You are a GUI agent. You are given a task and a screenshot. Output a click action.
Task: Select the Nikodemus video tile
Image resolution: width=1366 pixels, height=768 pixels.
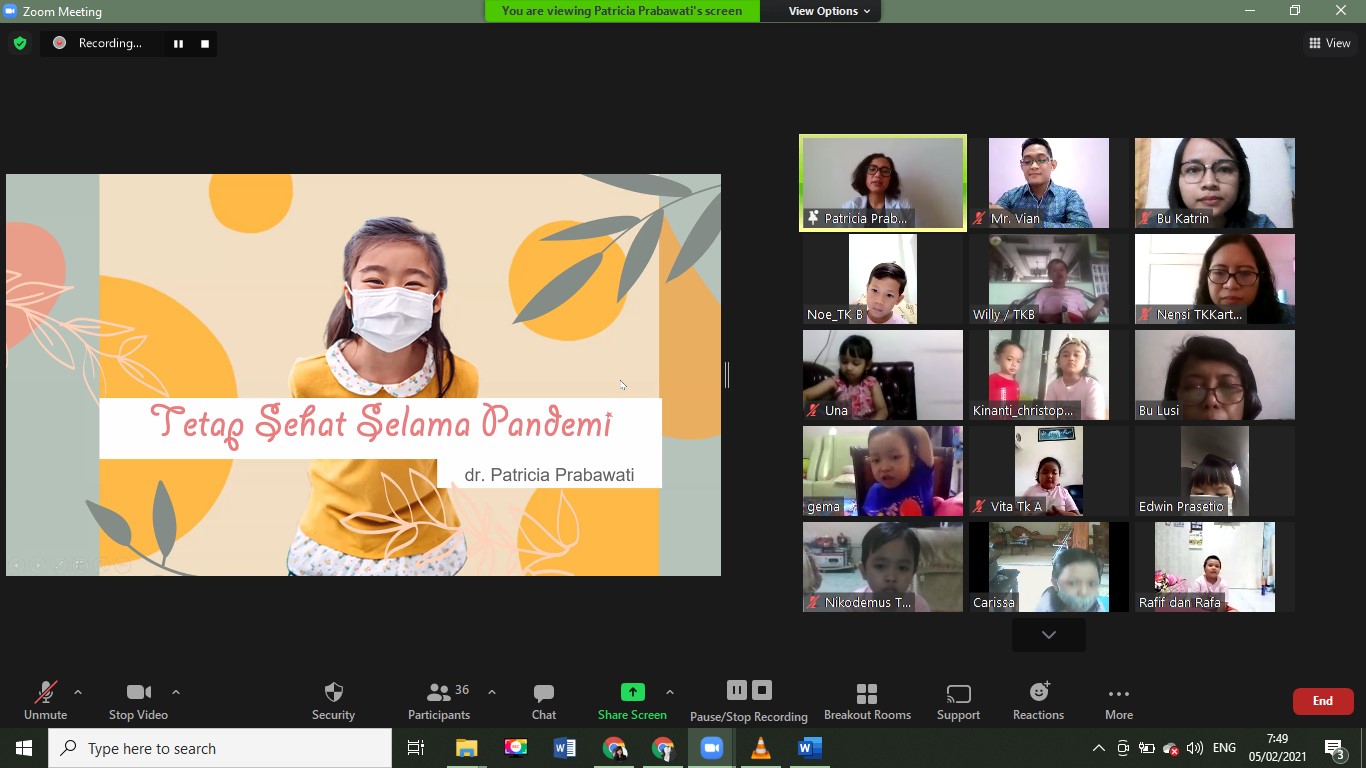pos(883,567)
